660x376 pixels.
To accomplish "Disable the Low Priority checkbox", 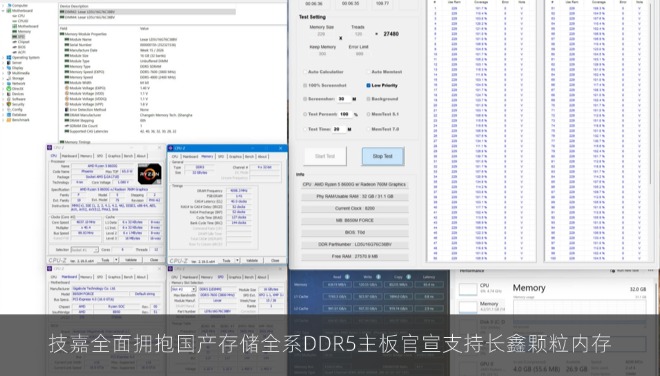I will coord(368,85).
